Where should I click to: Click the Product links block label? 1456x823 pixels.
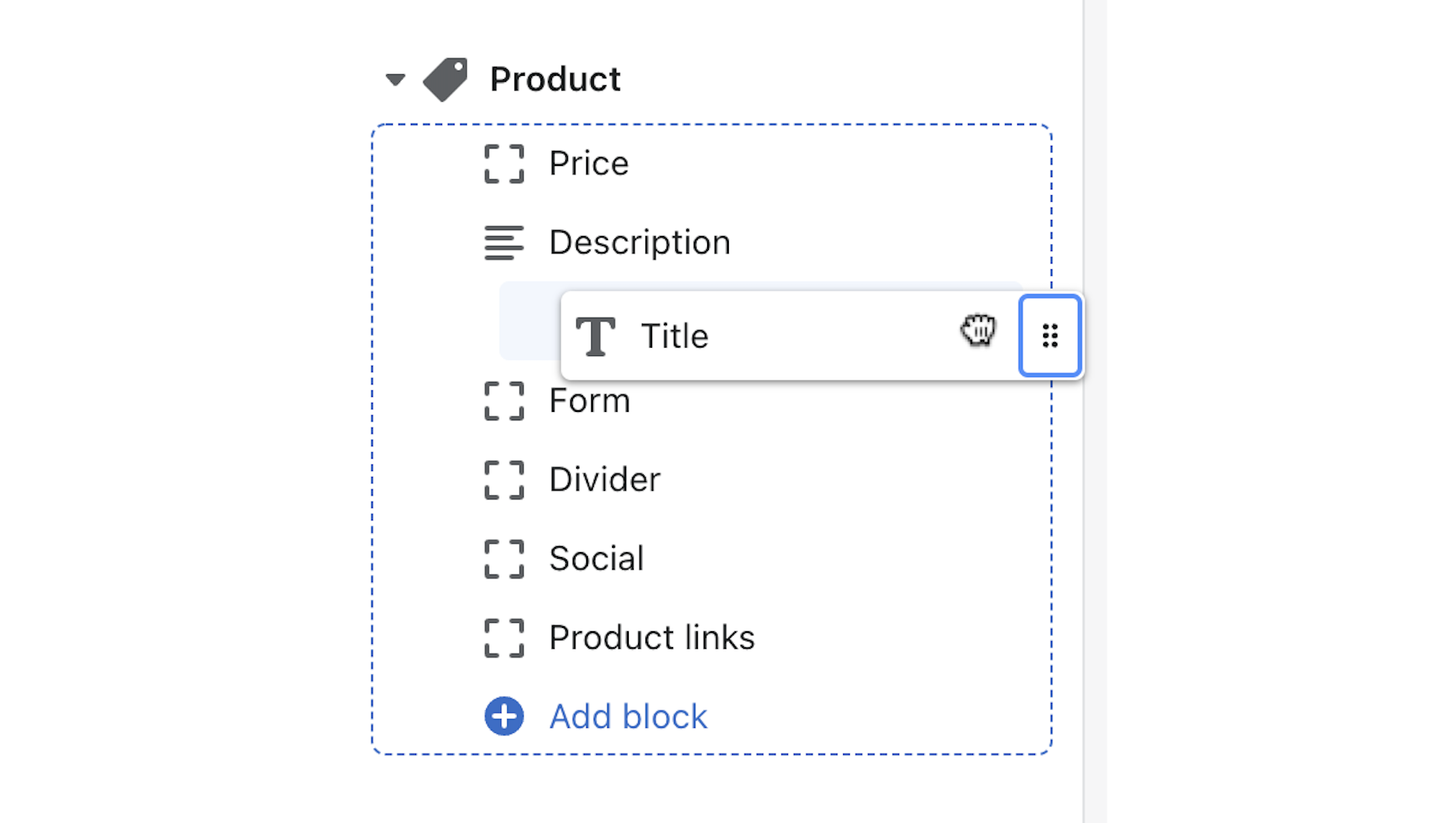click(651, 638)
